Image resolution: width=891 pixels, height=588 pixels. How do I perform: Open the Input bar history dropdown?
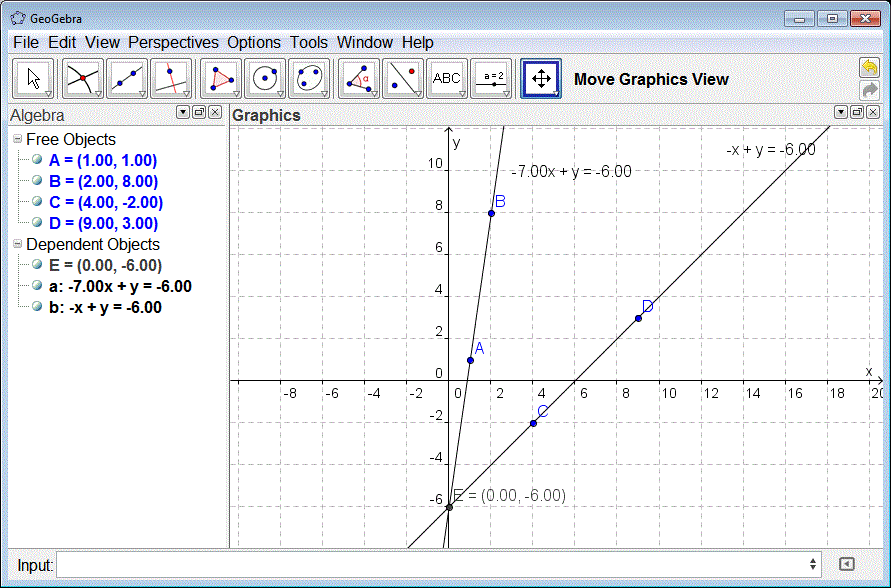(x=812, y=565)
